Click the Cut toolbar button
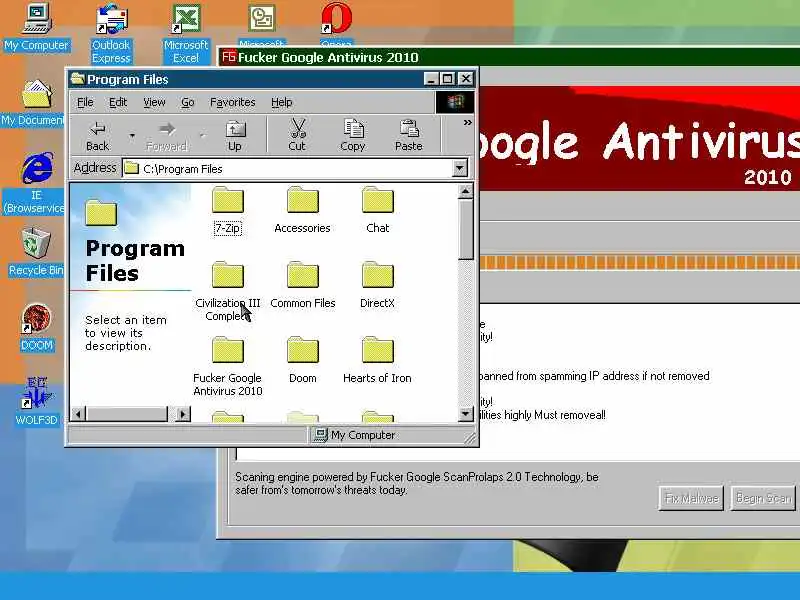800x600 pixels. 297,136
